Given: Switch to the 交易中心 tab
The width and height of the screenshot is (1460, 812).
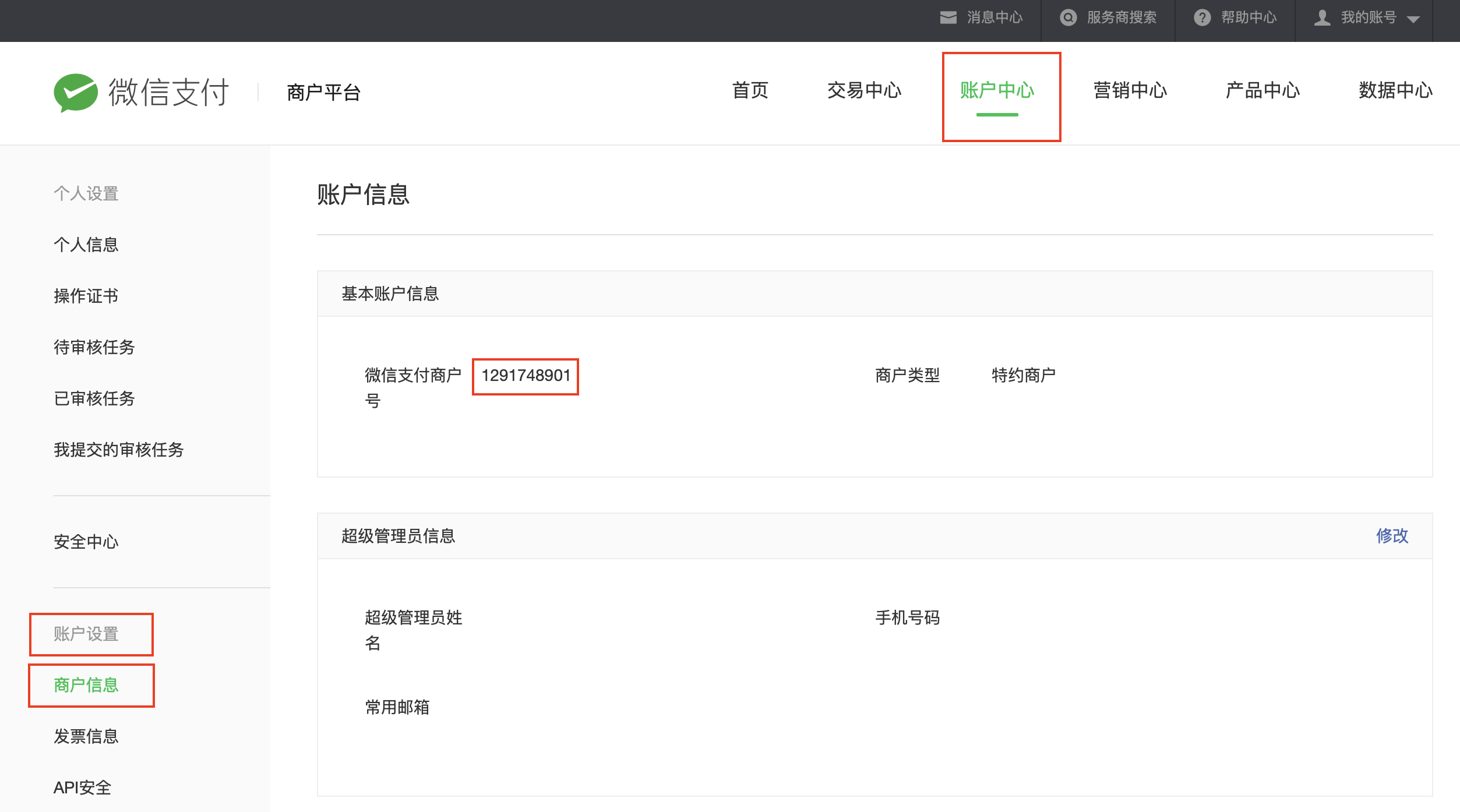Looking at the screenshot, I should click(864, 90).
